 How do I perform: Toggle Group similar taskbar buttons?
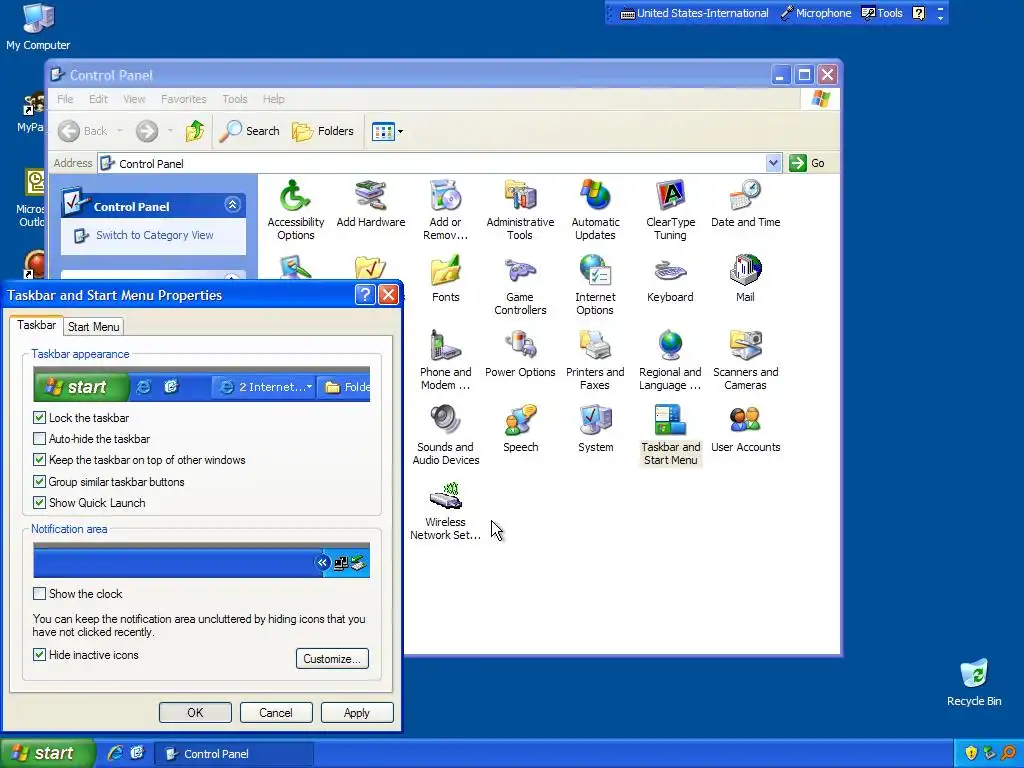(x=39, y=482)
